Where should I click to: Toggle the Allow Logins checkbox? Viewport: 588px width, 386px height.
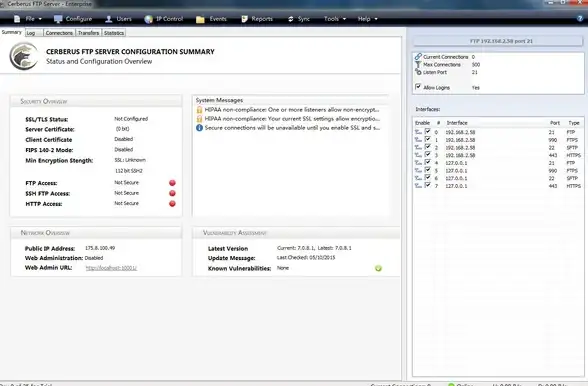pyautogui.click(x=418, y=87)
